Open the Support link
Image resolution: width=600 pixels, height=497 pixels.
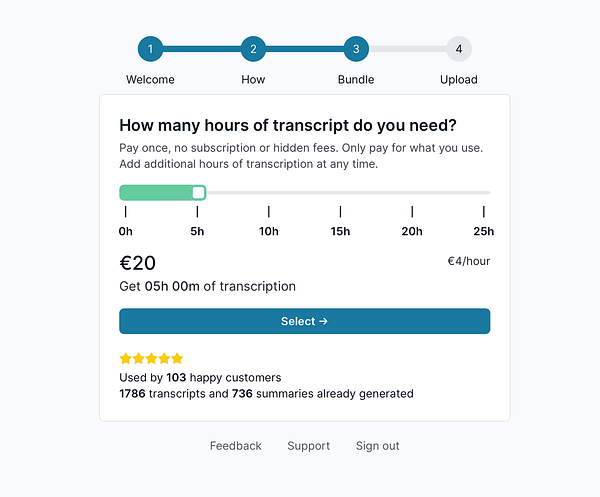tap(308, 446)
